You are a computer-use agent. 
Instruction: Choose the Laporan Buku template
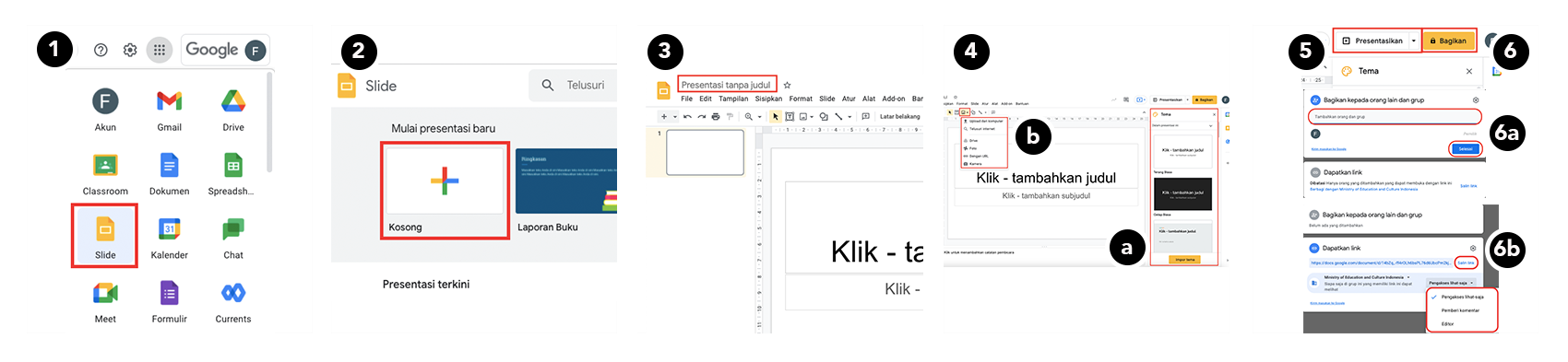pos(565,191)
